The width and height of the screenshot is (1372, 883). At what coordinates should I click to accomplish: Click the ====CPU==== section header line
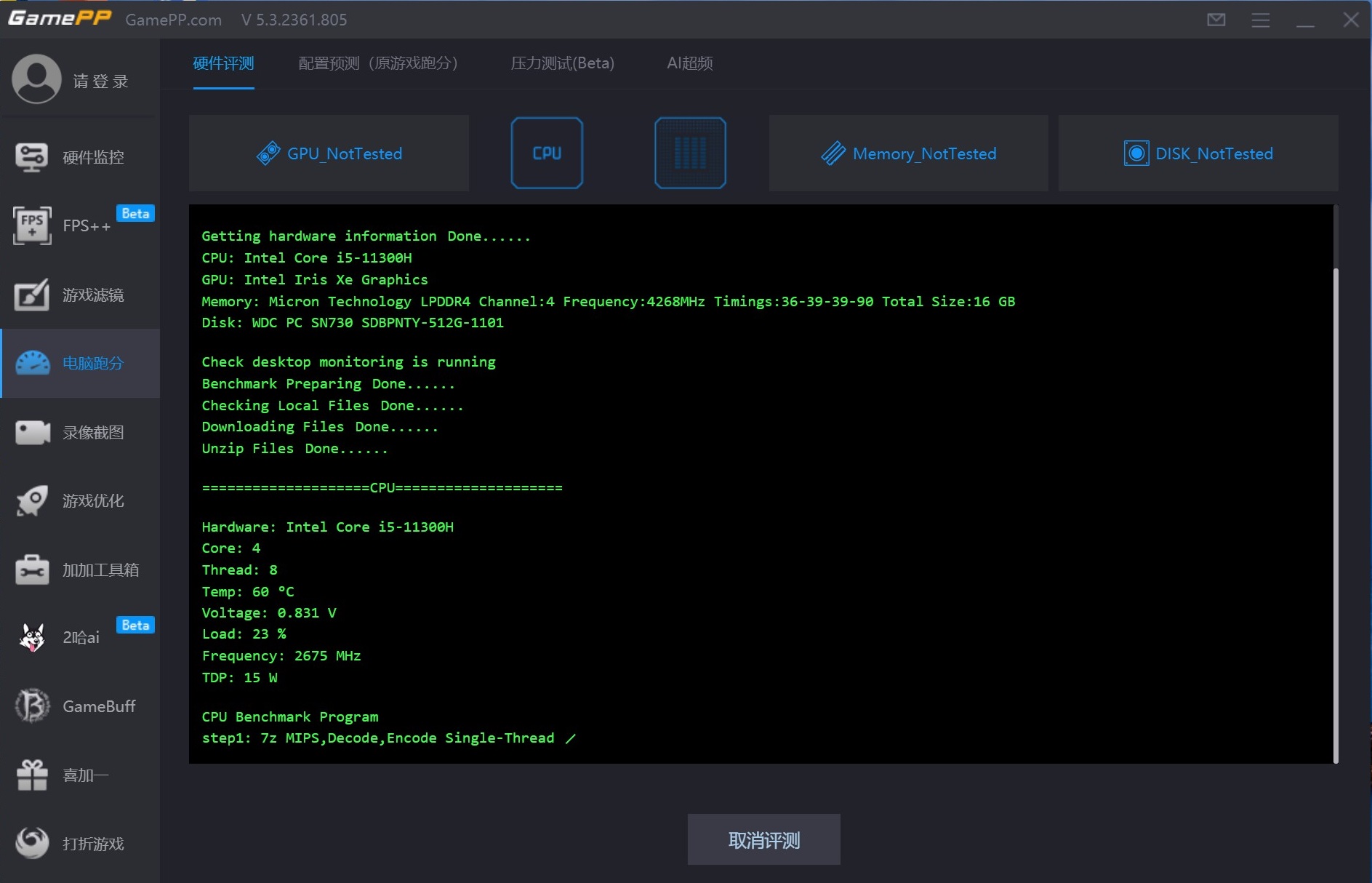(382, 487)
